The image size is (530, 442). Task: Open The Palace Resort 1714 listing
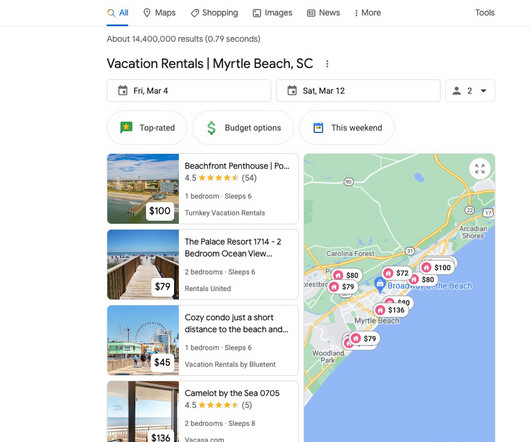pos(203,264)
